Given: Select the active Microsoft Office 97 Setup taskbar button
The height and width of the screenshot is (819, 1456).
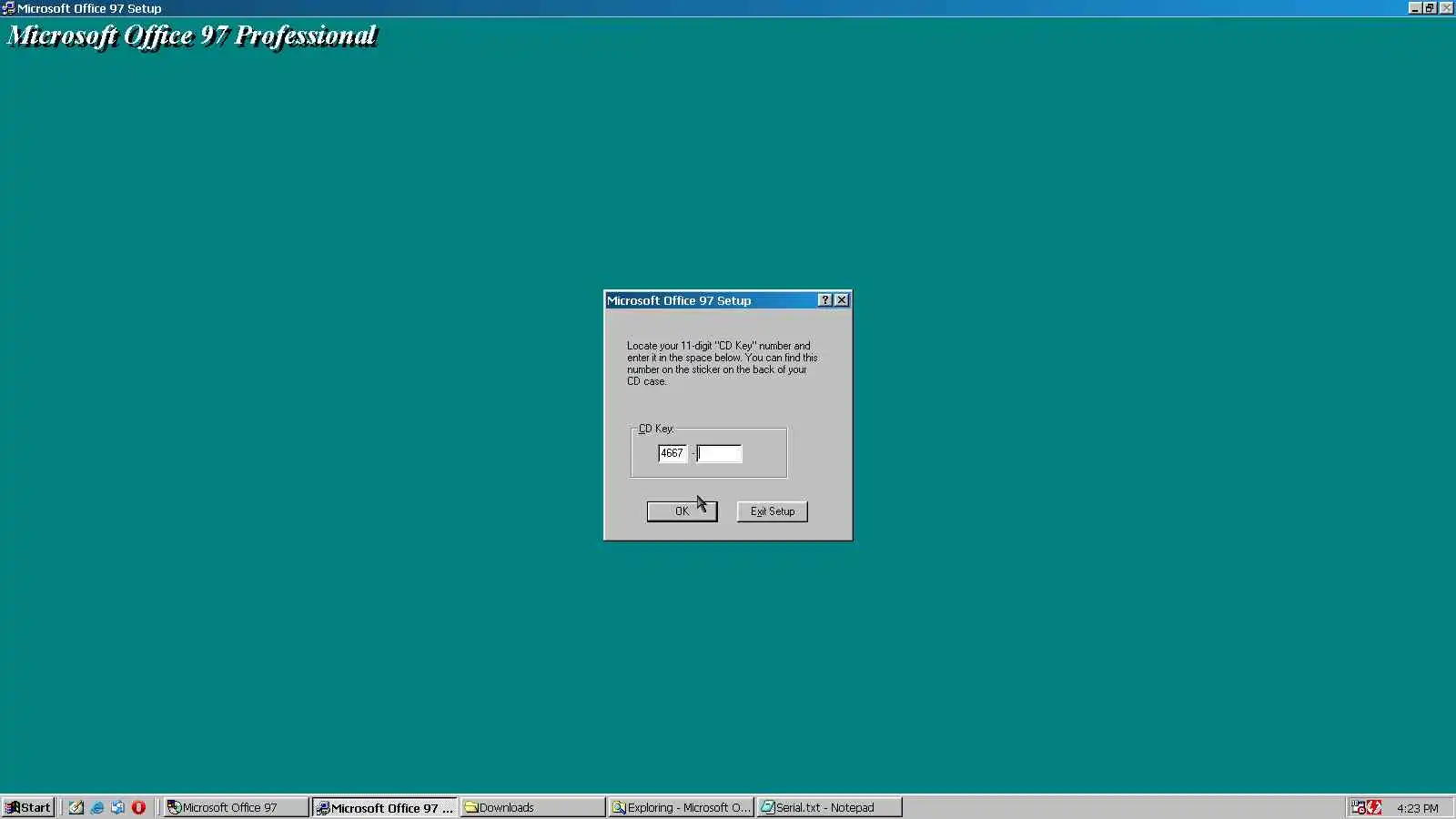Looking at the screenshot, I should coord(385,807).
